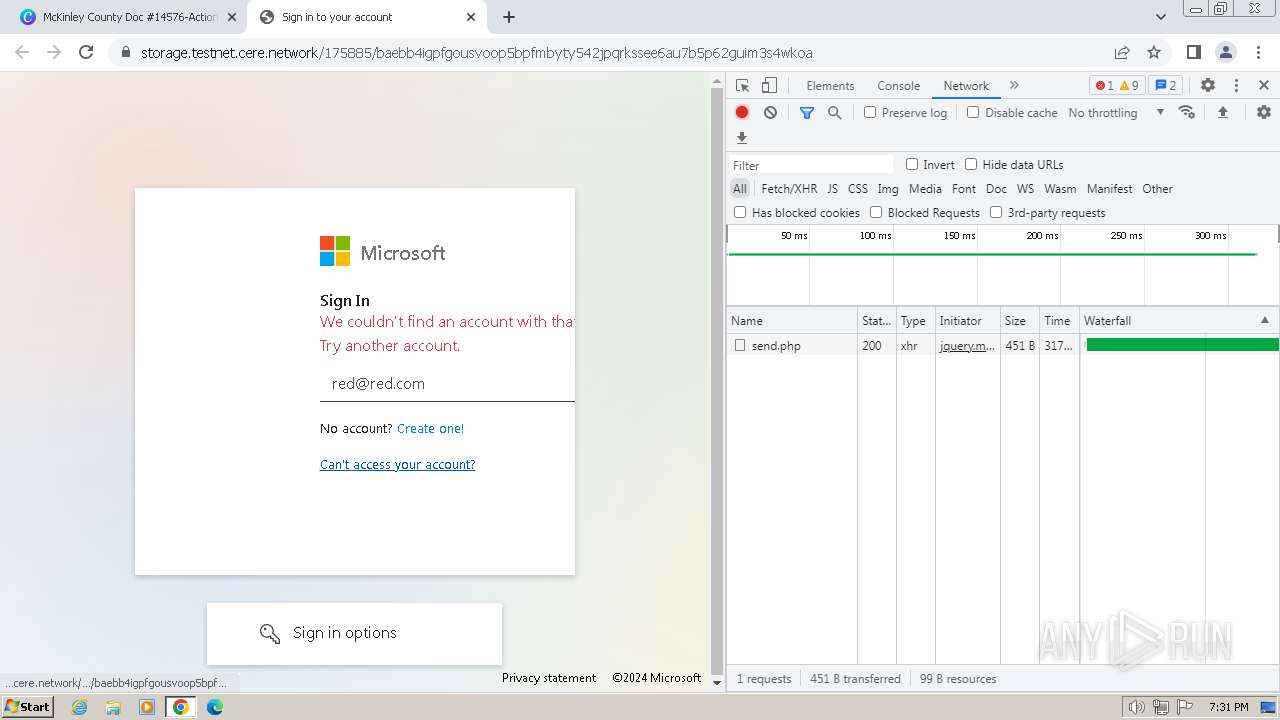The width and height of the screenshot is (1280, 720).
Task: Click the email field with red@red.com
Action: [447, 383]
